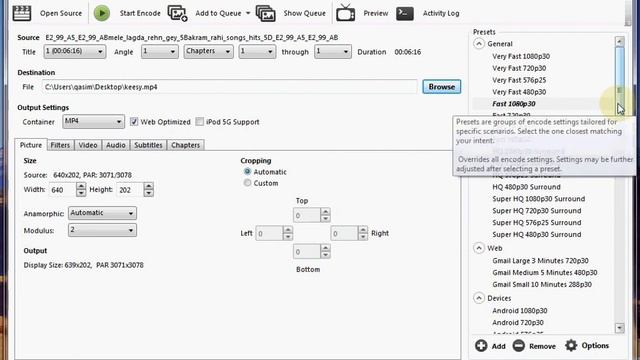Click the destination File path field
640x360 pixels.
click(x=229, y=87)
